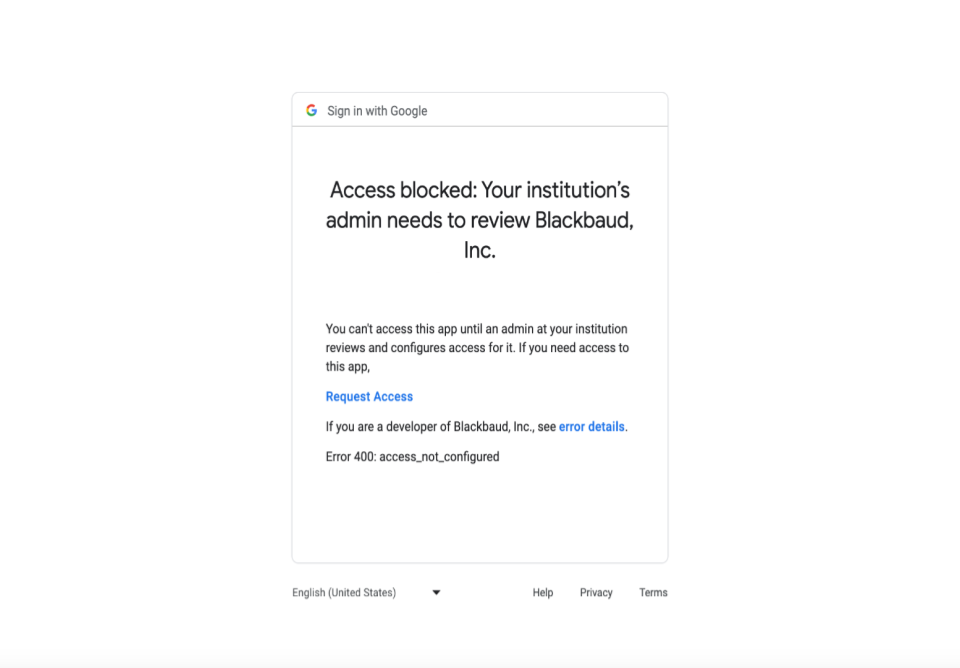Image resolution: width=960 pixels, height=668 pixels.
Task: Click the Google G logo icon
Action: click(312, 110)
